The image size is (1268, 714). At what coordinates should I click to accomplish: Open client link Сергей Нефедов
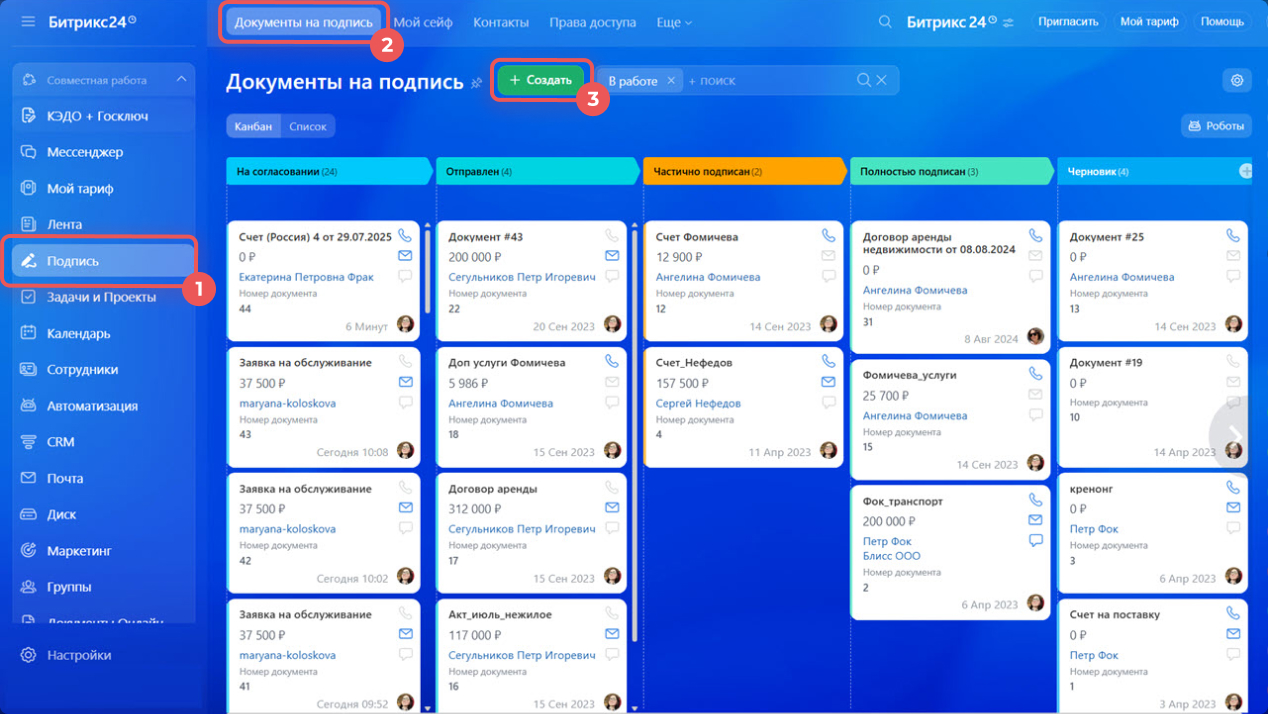coord(698,403)
